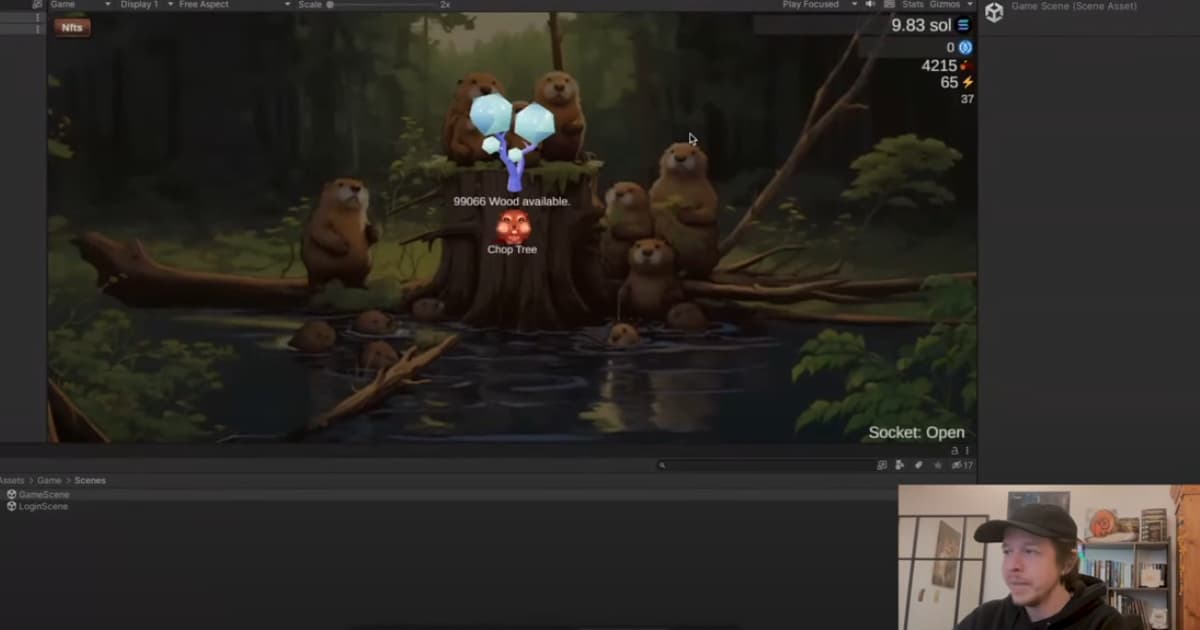
Task: Open the Nfts button in game view
Action: (x=72, y=27)
